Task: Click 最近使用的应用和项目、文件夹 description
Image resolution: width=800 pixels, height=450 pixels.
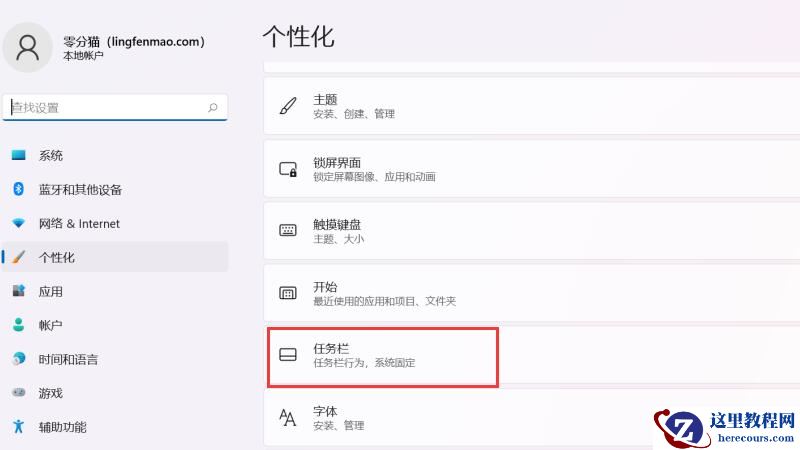Action: 384,301
